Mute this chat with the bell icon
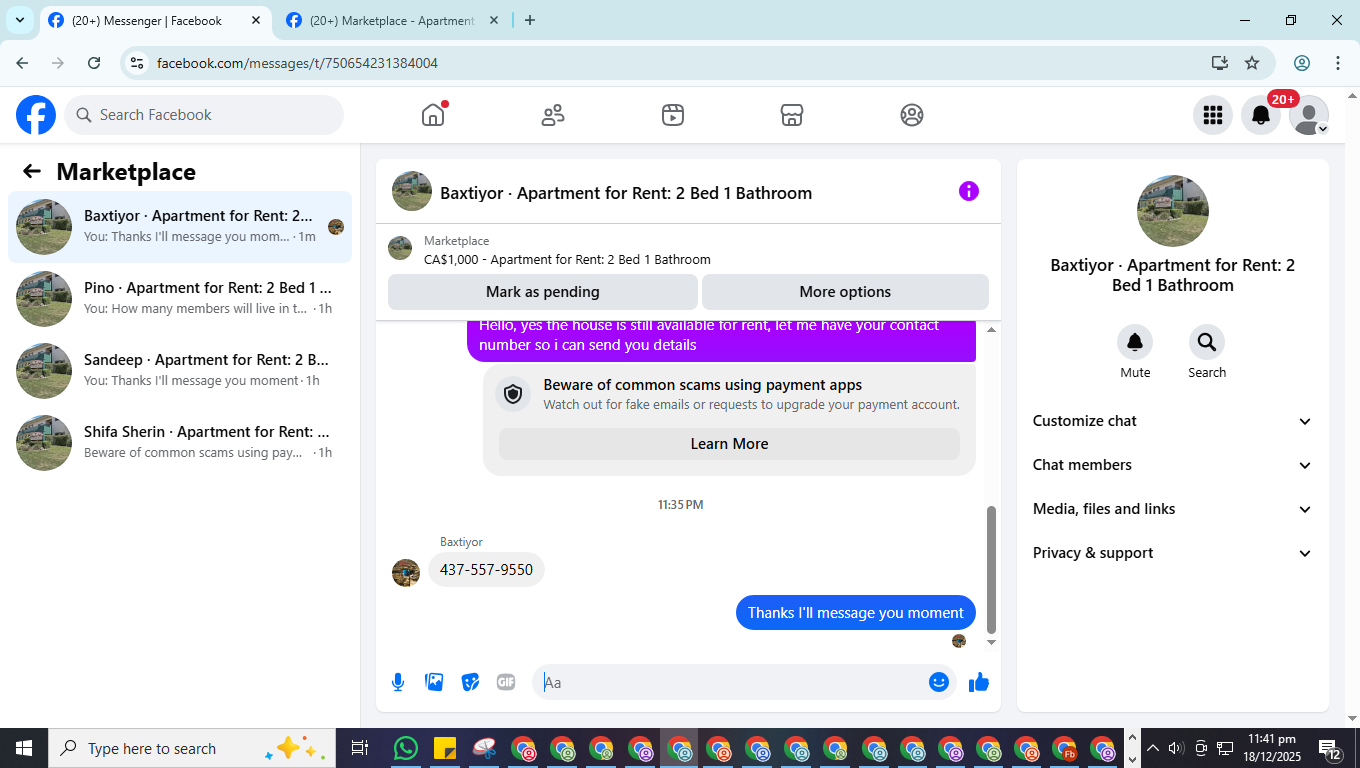The height and width of the screenshot is (768, 1360). coord(1135,342)
